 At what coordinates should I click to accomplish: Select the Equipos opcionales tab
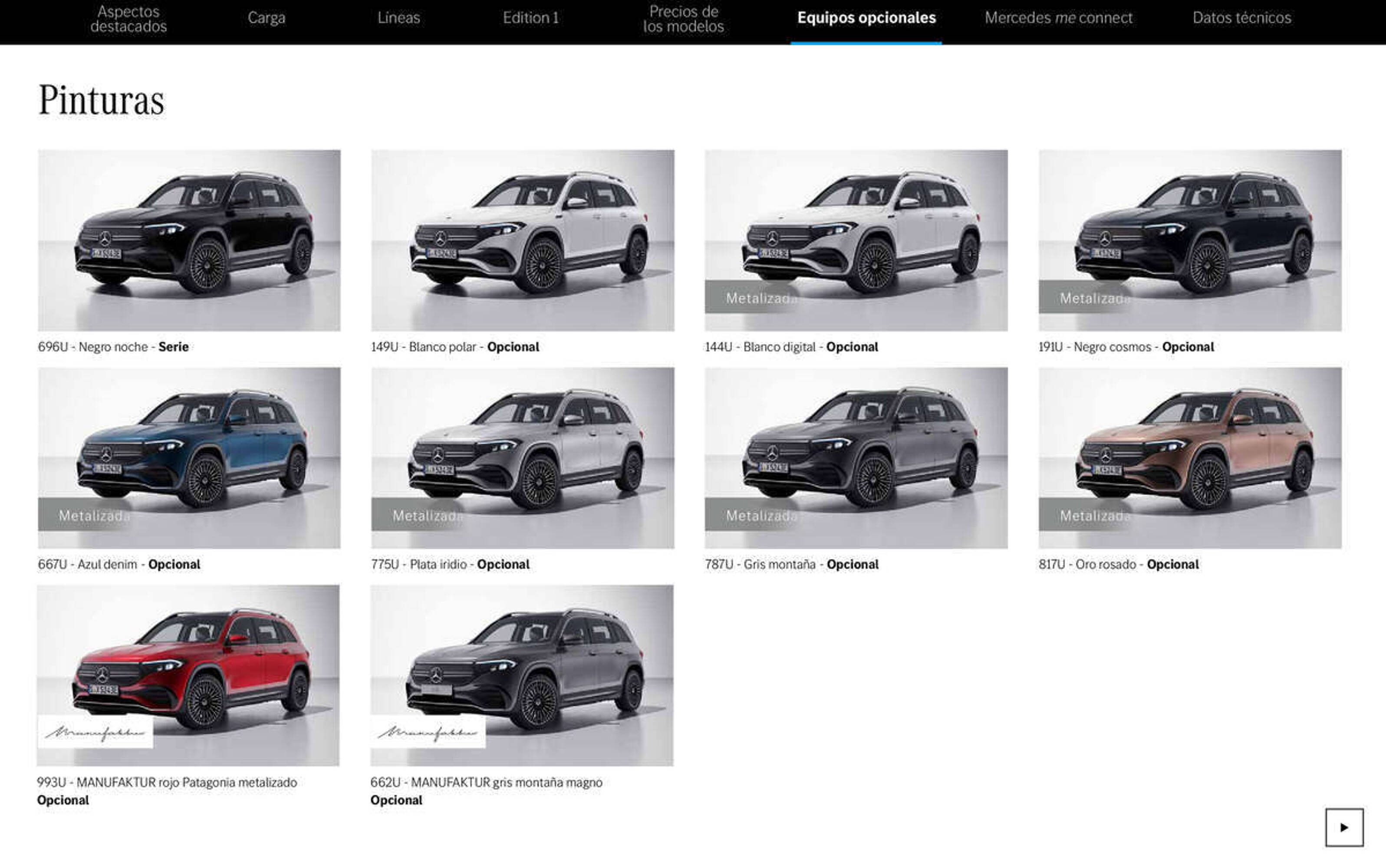coord(866,18)
